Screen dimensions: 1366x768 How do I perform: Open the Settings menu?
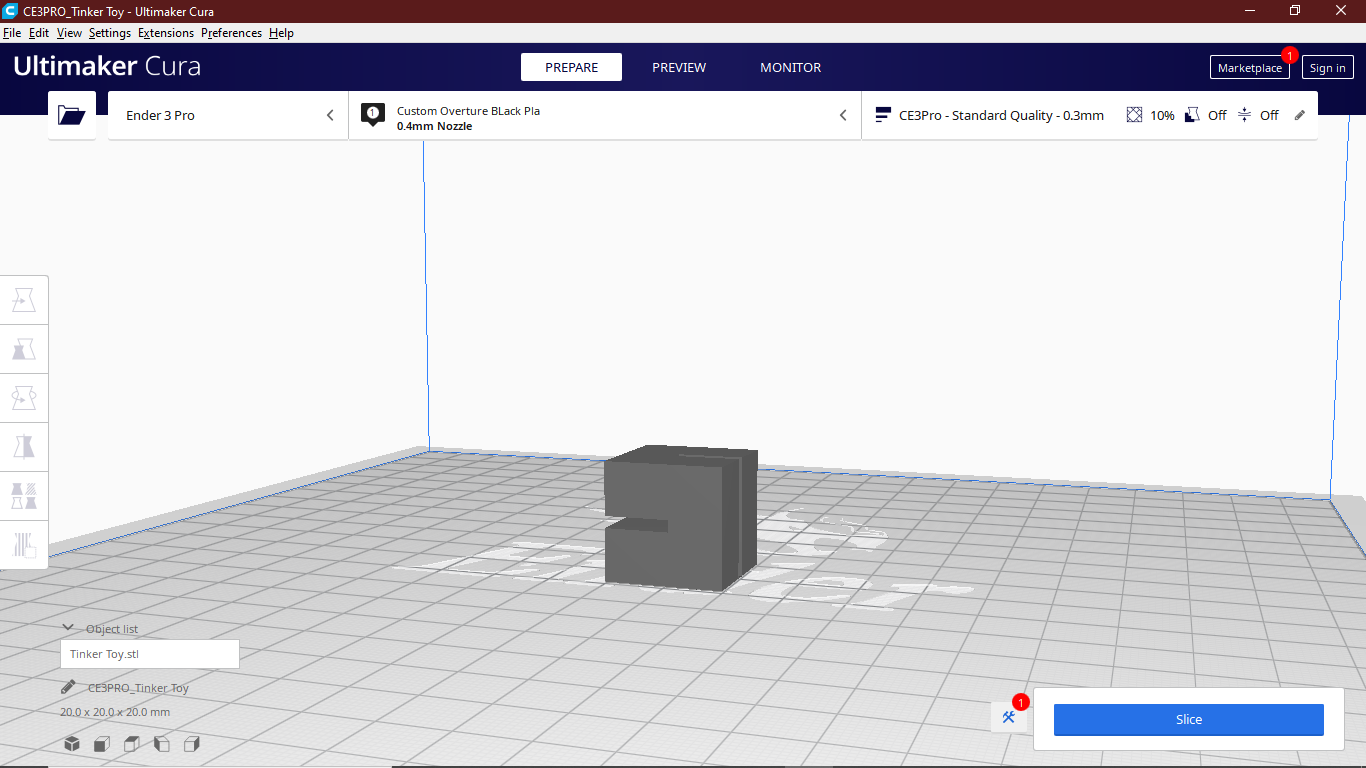[110, 33]
